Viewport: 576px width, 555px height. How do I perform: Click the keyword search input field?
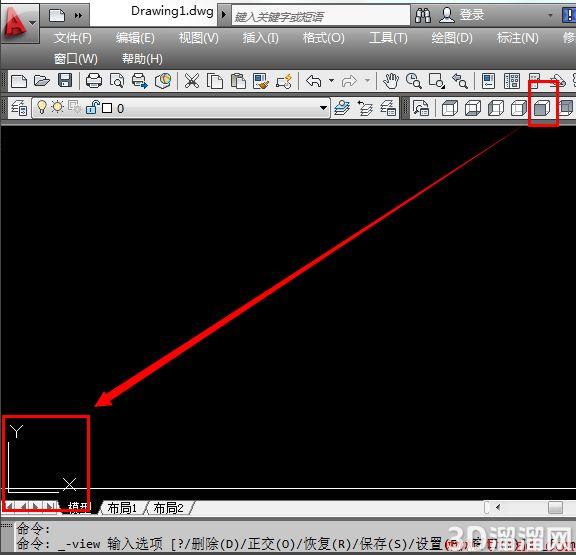click(320, 16)
